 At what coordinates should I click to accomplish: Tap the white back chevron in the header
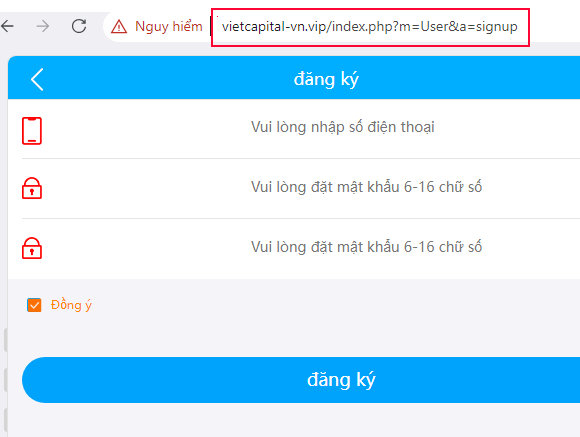pyautogui.click(x=37, y=79)
